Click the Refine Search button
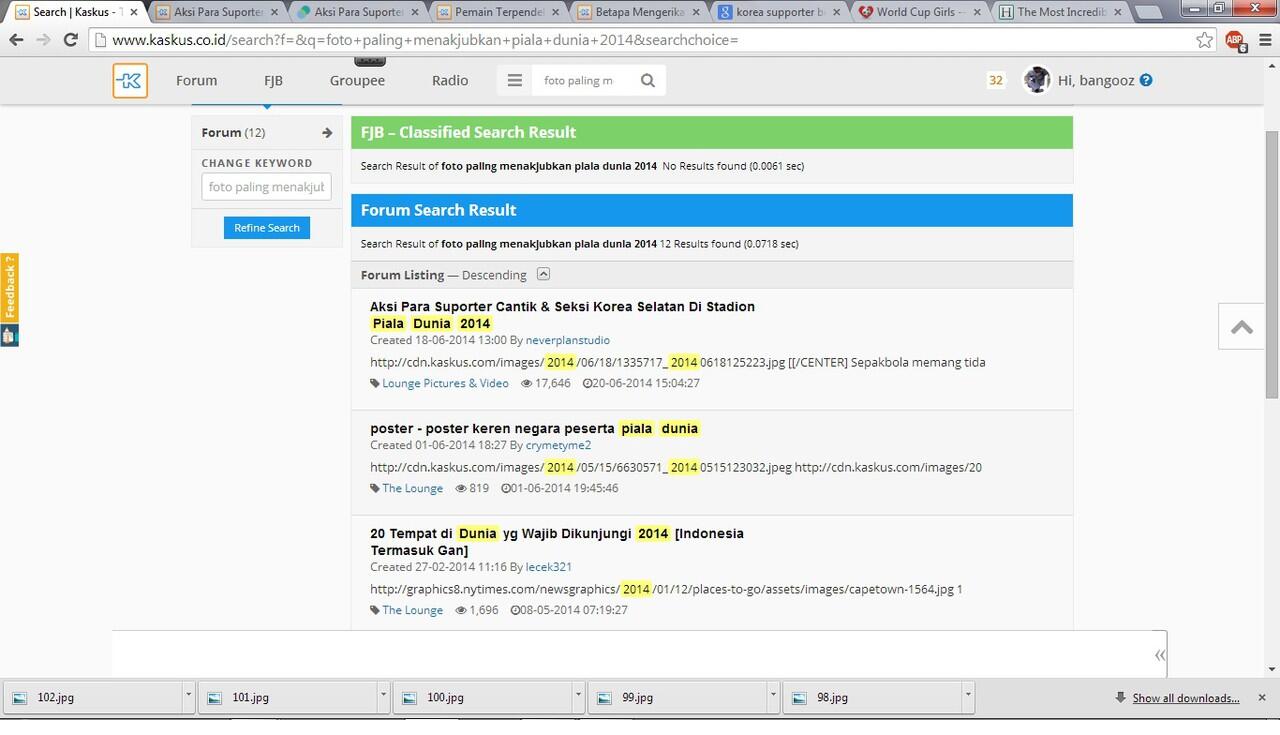 [x=267, y=228]
